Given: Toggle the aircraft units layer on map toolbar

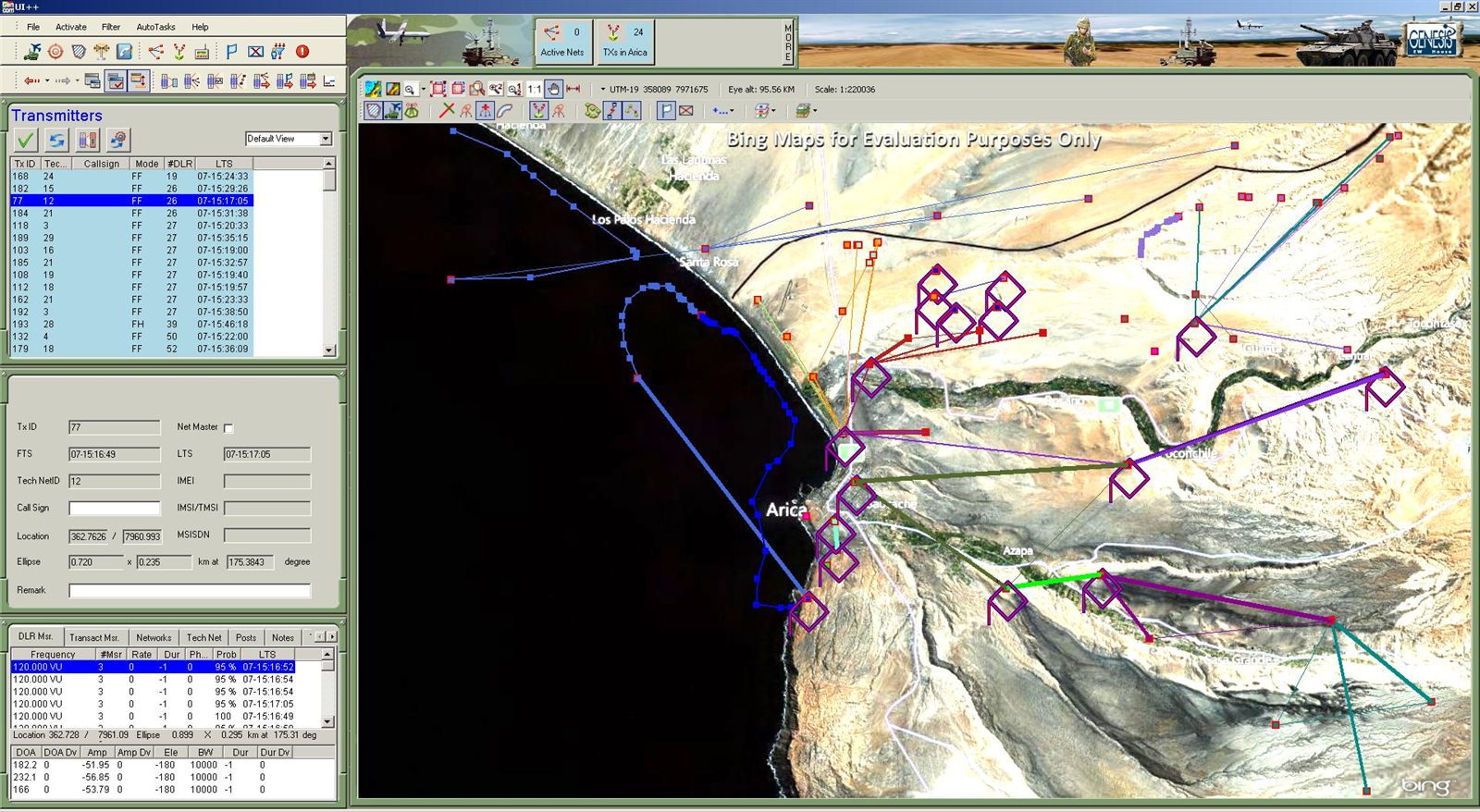Looking at the screenshot, I should coord(392,110).
